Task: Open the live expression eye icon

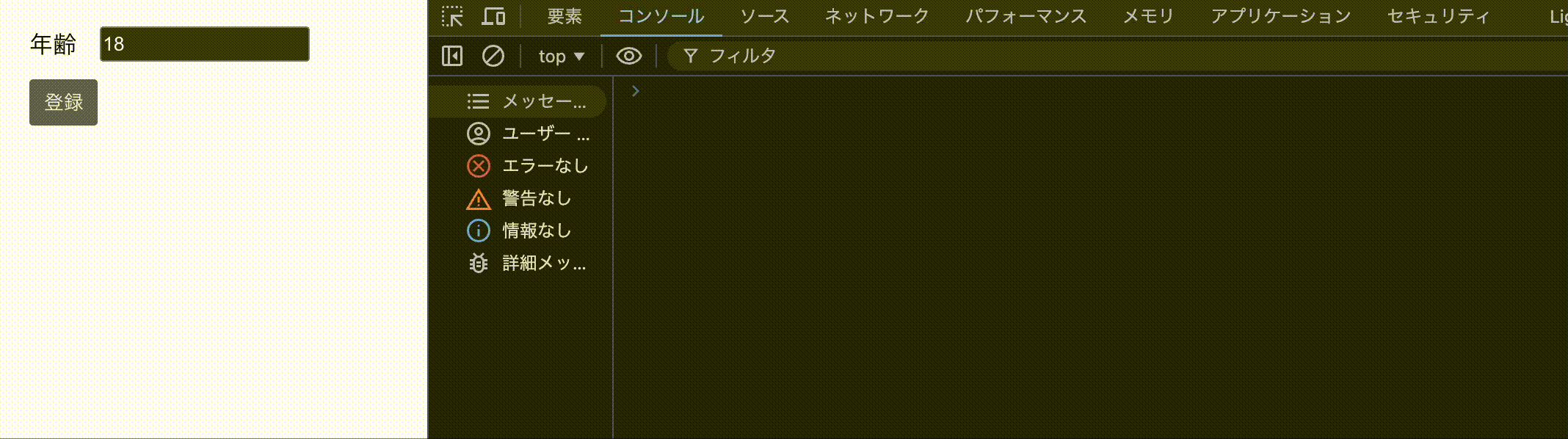Action: pyautogui.click(x=629, y=56)
